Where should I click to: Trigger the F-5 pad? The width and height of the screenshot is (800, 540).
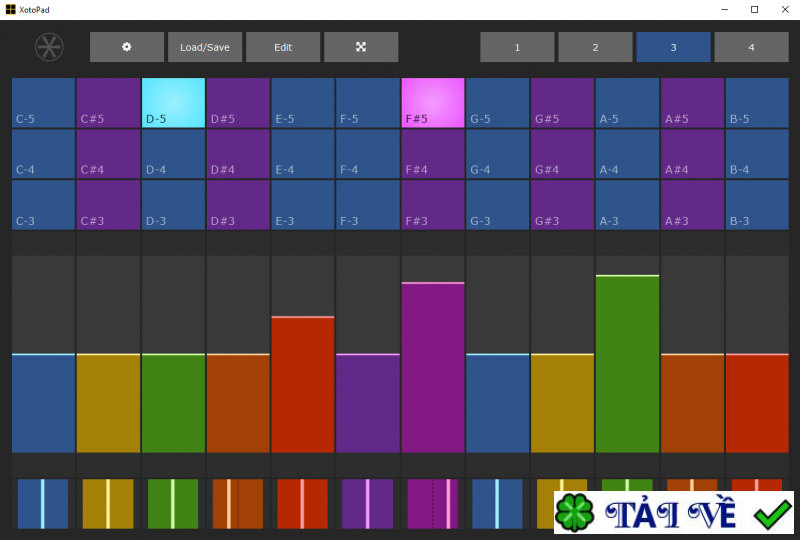click(x=368, y=103)
